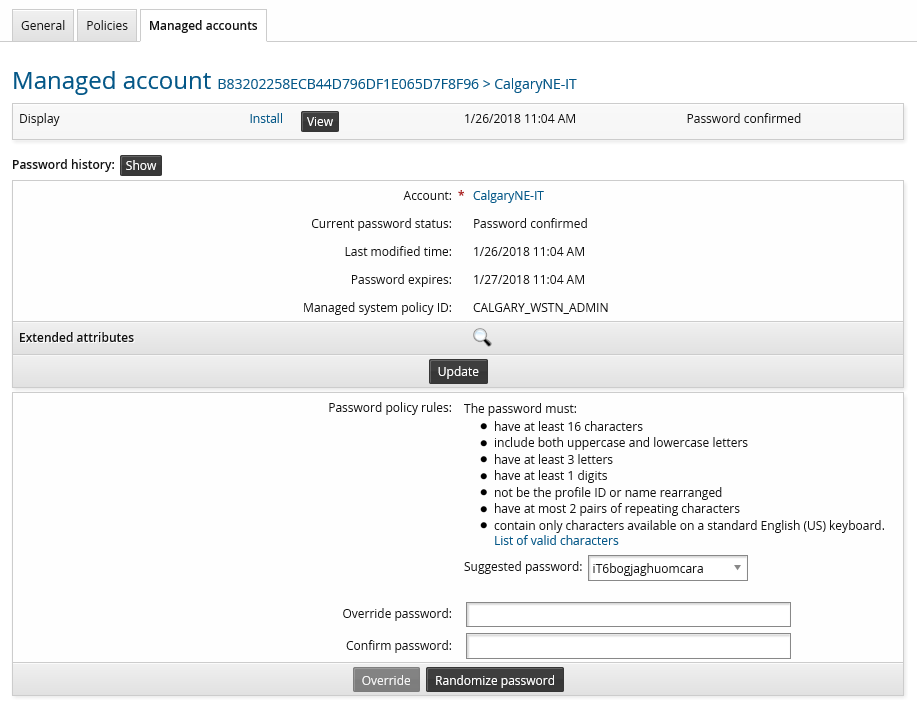Open the Policies tab
917x709 pixels.
(x=107, y=26)
